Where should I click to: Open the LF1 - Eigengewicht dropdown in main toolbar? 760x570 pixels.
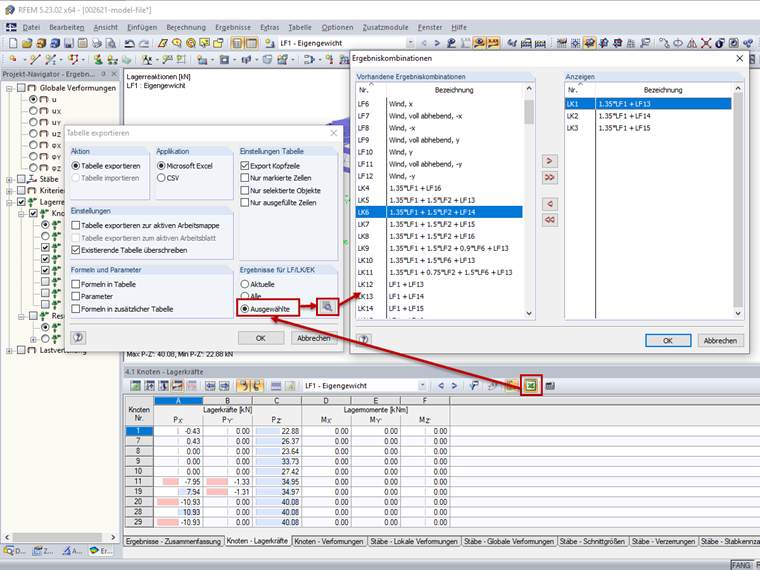[x=410, y=43]
